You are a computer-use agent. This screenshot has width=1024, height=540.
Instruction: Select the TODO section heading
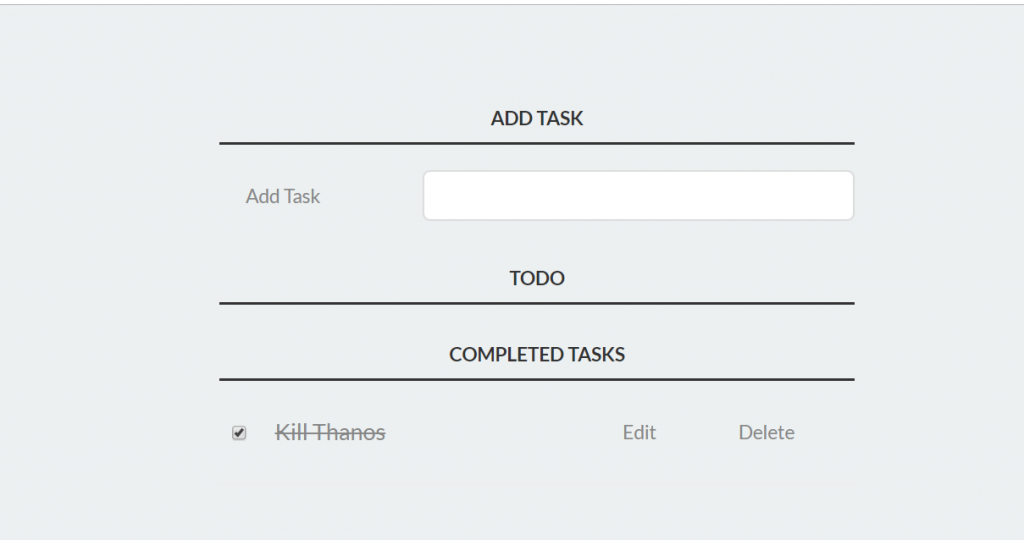[x=537, y=279]
